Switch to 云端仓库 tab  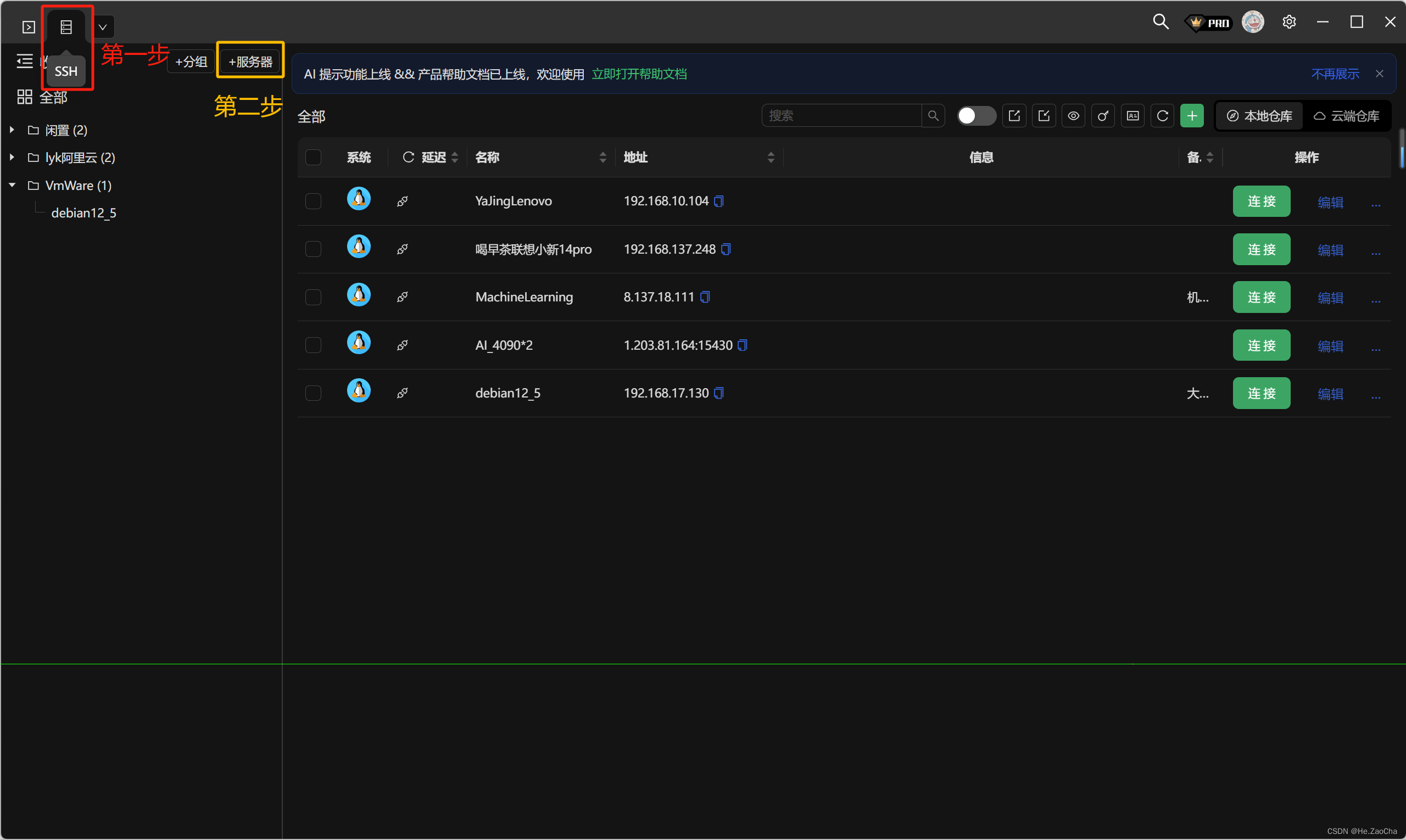point(1346,116)
